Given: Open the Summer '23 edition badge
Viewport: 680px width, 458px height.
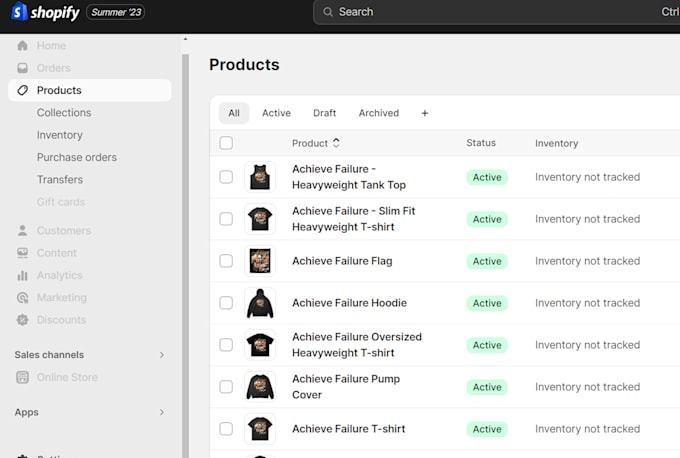Looking at the screenshot, I should coord(116,12).
